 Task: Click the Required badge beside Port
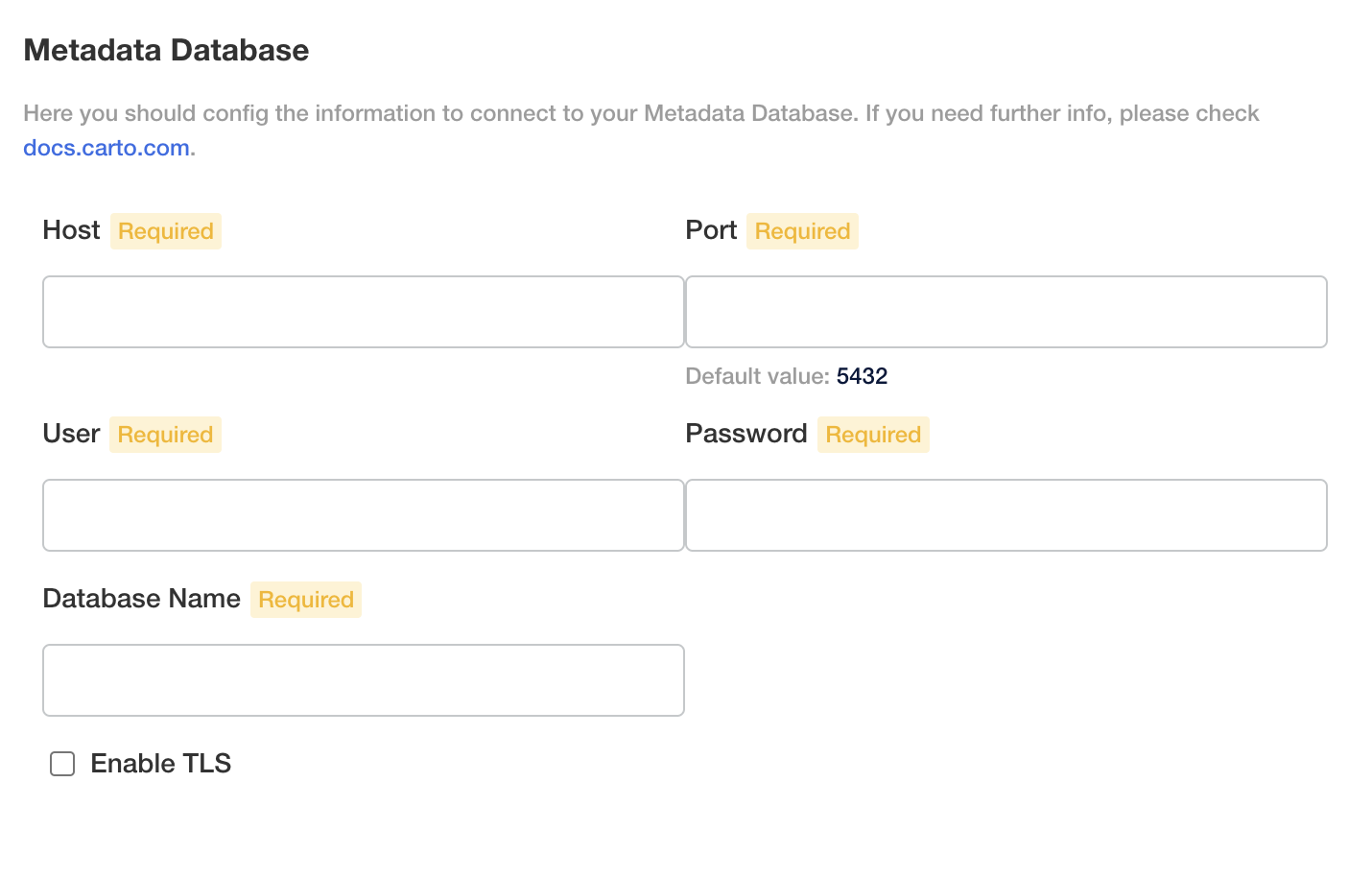pos(802,231)
